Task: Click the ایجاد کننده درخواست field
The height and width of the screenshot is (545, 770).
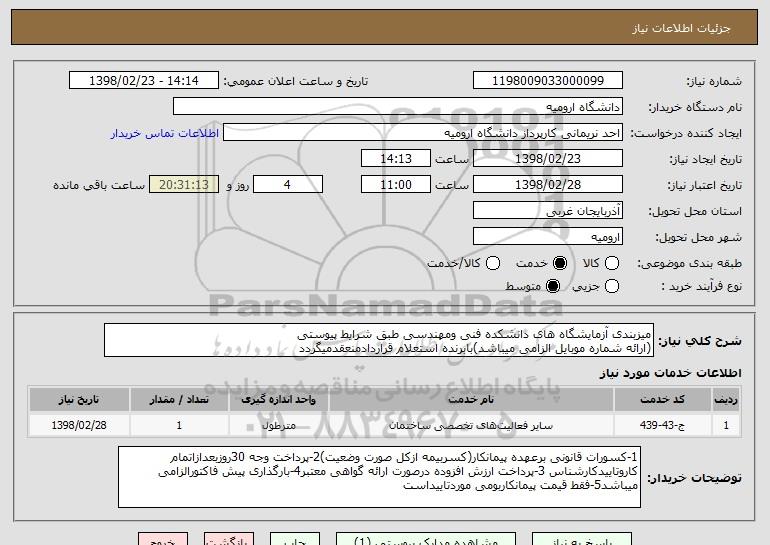Action: (x=423, y=133)
